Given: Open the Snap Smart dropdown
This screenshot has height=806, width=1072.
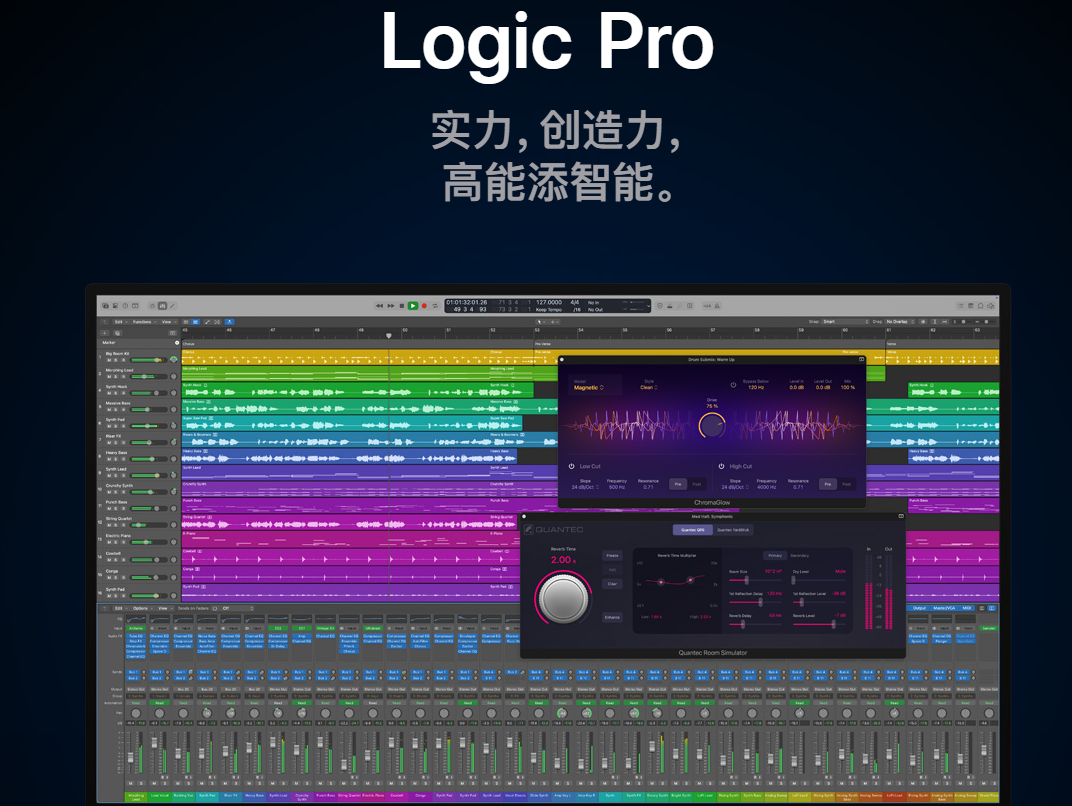Looking at the screenshot, I should [x=845, y=321].
